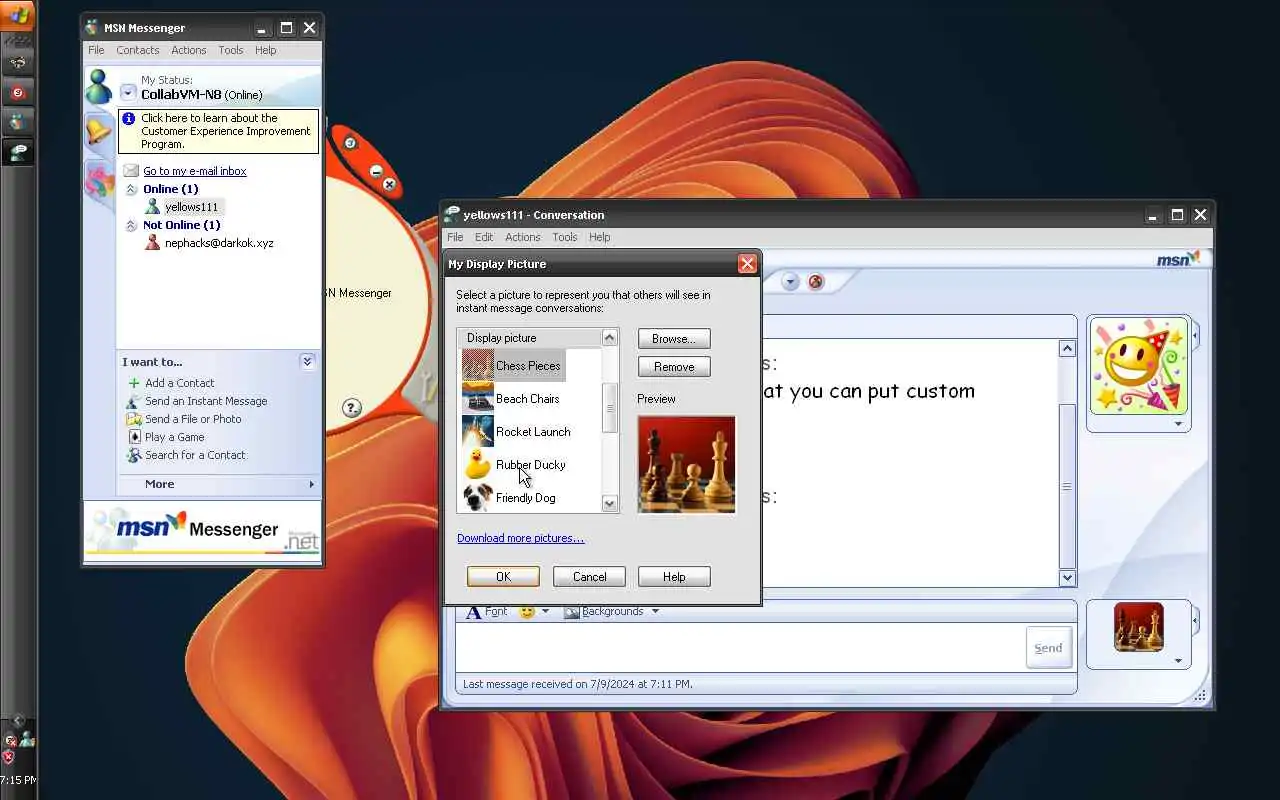Select the Chess Pieces display picture
Screen dimensions: 1280x800
tap(514, 366)
